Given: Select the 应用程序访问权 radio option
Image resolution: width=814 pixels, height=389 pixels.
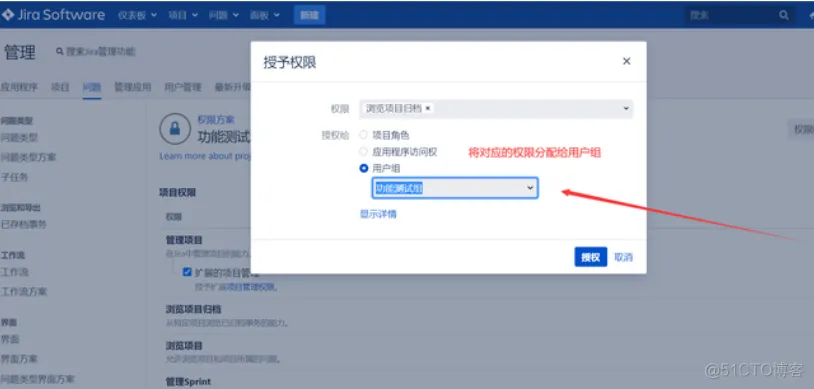Looking at the screenshot, I should pos(363,152).
